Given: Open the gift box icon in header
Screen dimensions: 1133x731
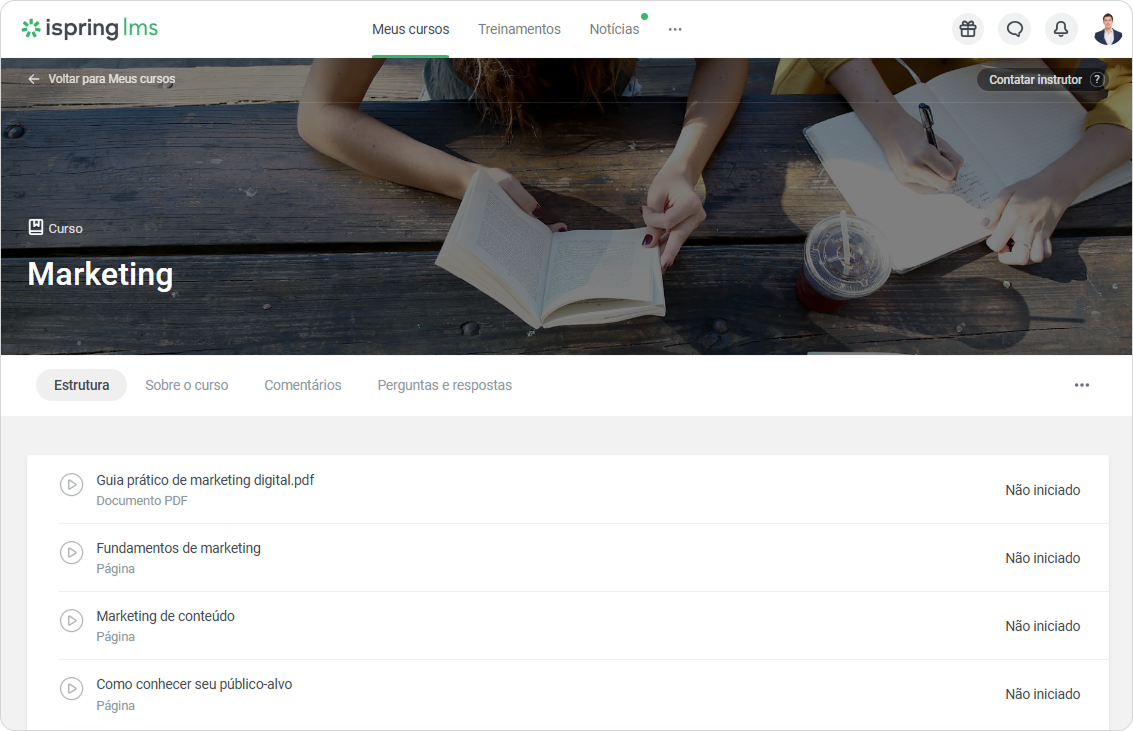Looking at the screenshot, I should tap(968, 29).
